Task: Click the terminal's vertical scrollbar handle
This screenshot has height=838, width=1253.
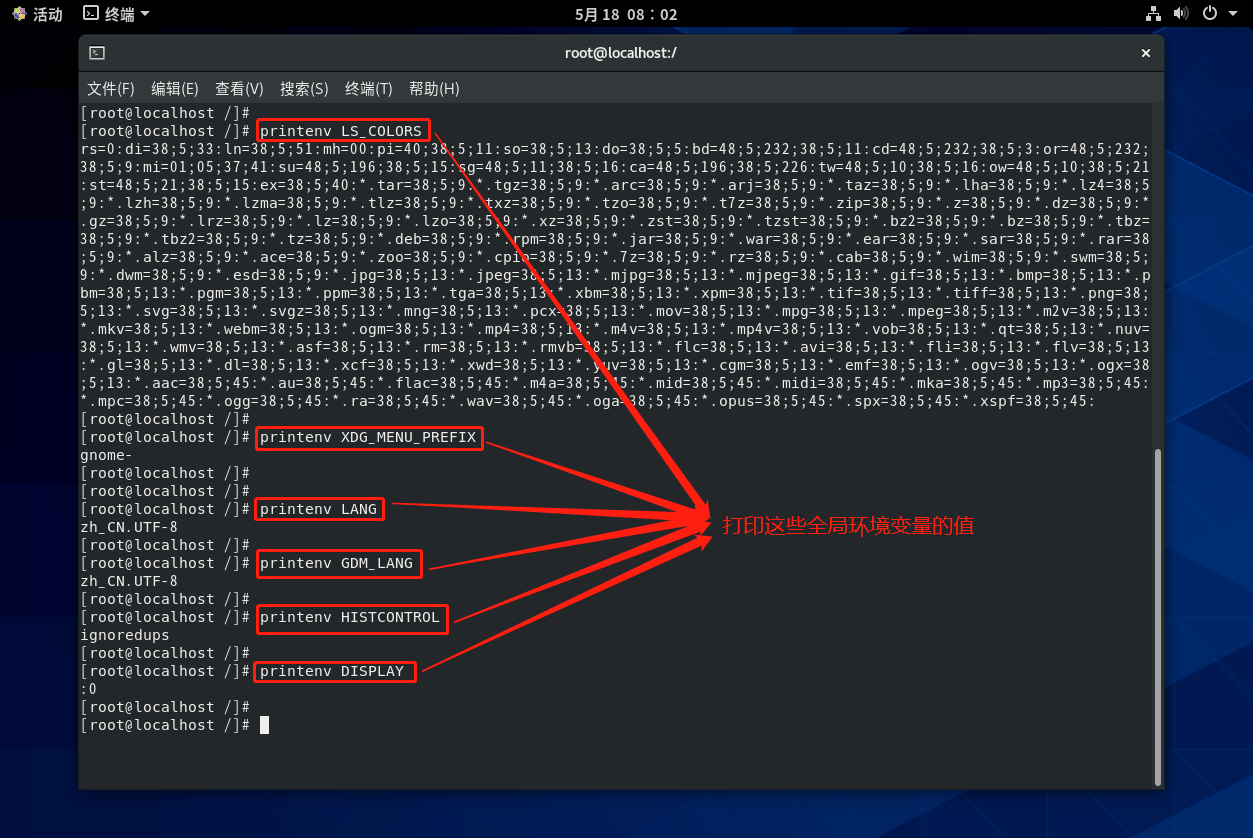Action: 1158,616
